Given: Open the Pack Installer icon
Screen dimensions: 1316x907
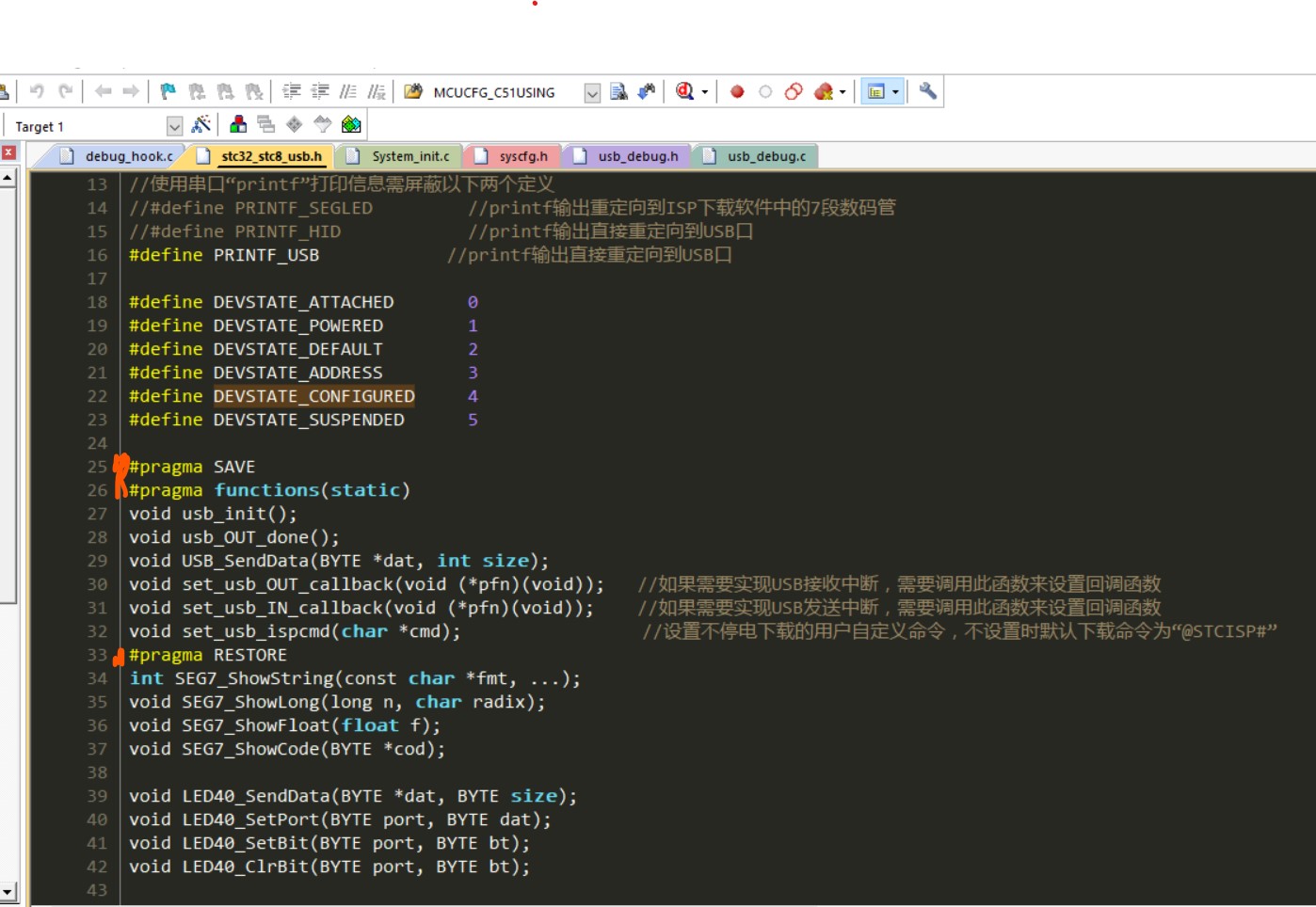Looking at the screenshot, I should (x=351, y=124).
